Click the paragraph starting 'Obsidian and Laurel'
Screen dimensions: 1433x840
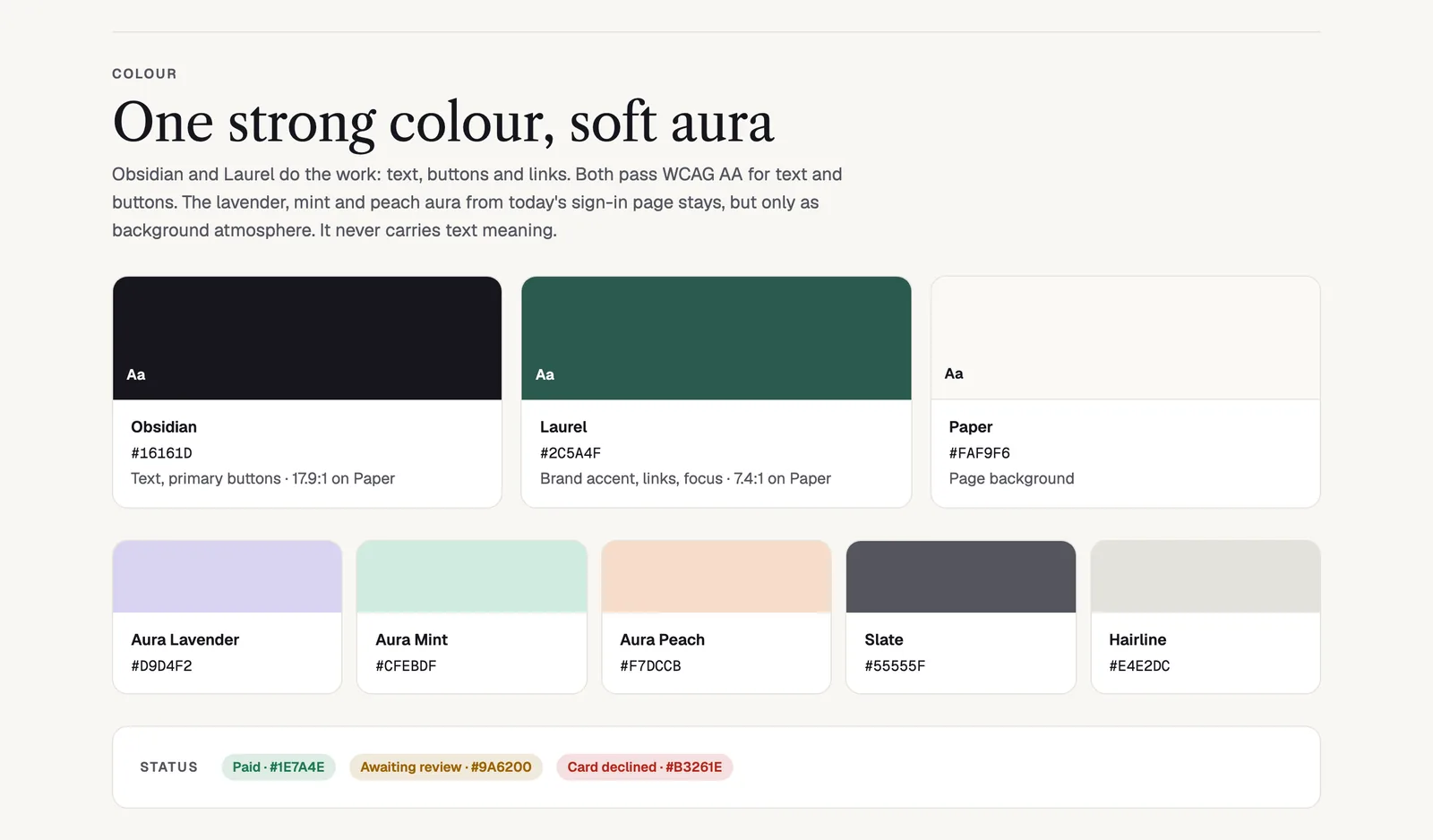(x=477, y=202)
